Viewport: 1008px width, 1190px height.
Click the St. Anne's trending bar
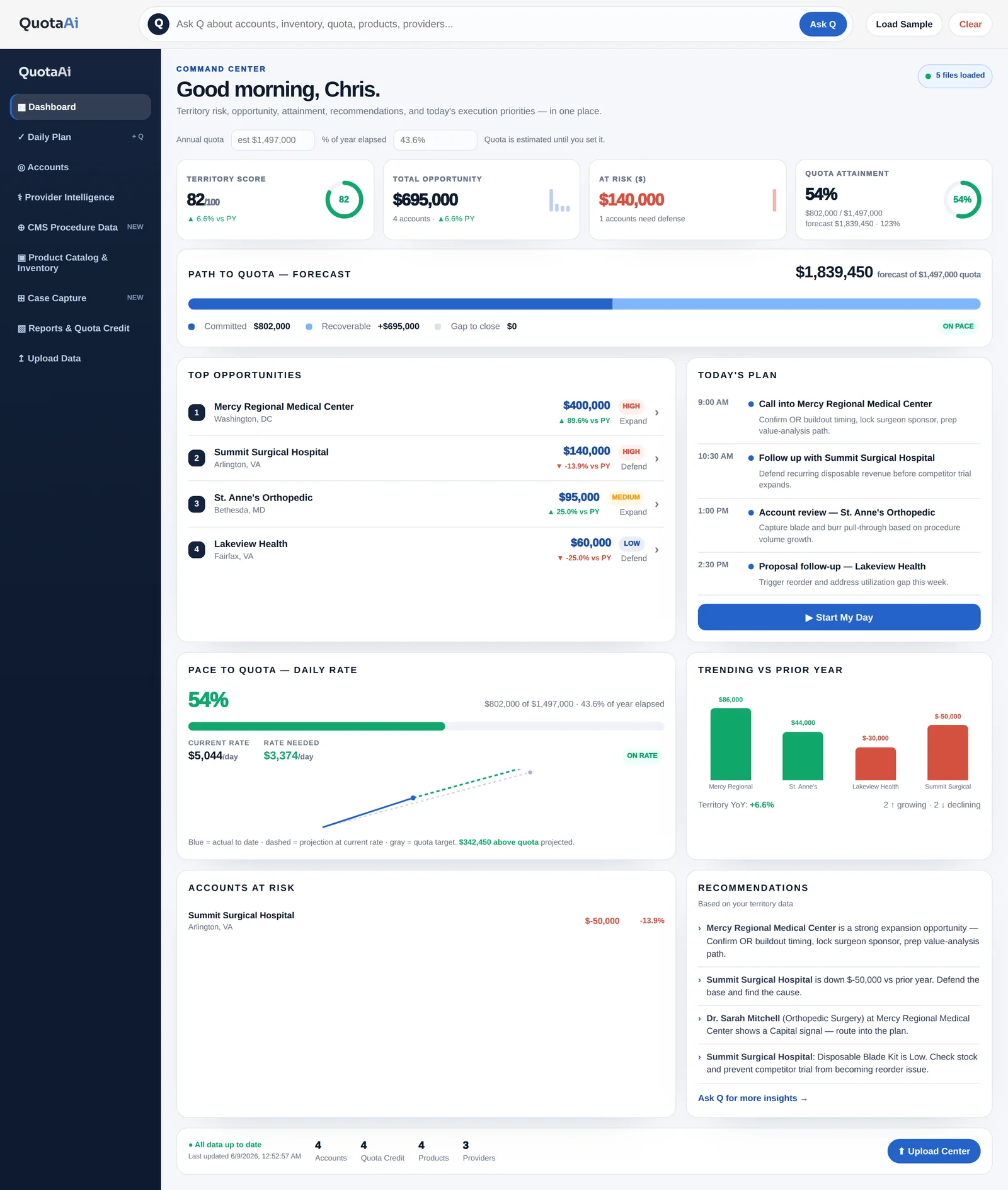click(803, 756)
